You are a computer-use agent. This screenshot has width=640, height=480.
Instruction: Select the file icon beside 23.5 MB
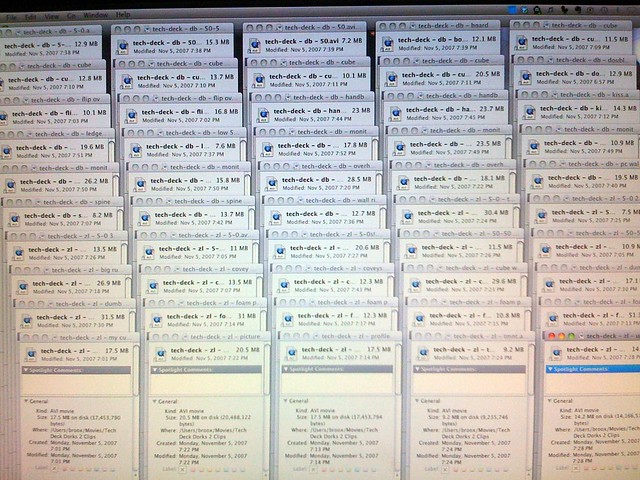tap(399, 148)
